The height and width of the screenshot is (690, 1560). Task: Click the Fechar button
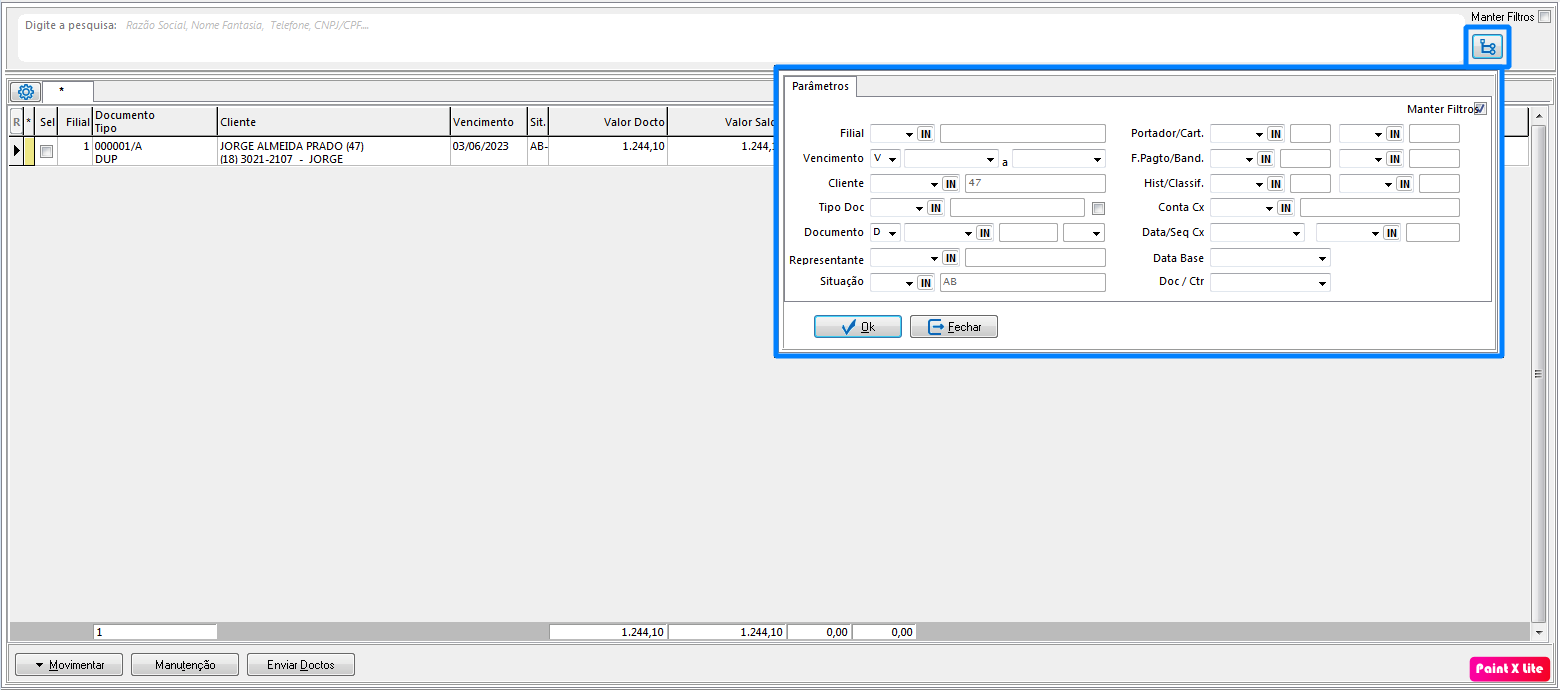[953, 327]
